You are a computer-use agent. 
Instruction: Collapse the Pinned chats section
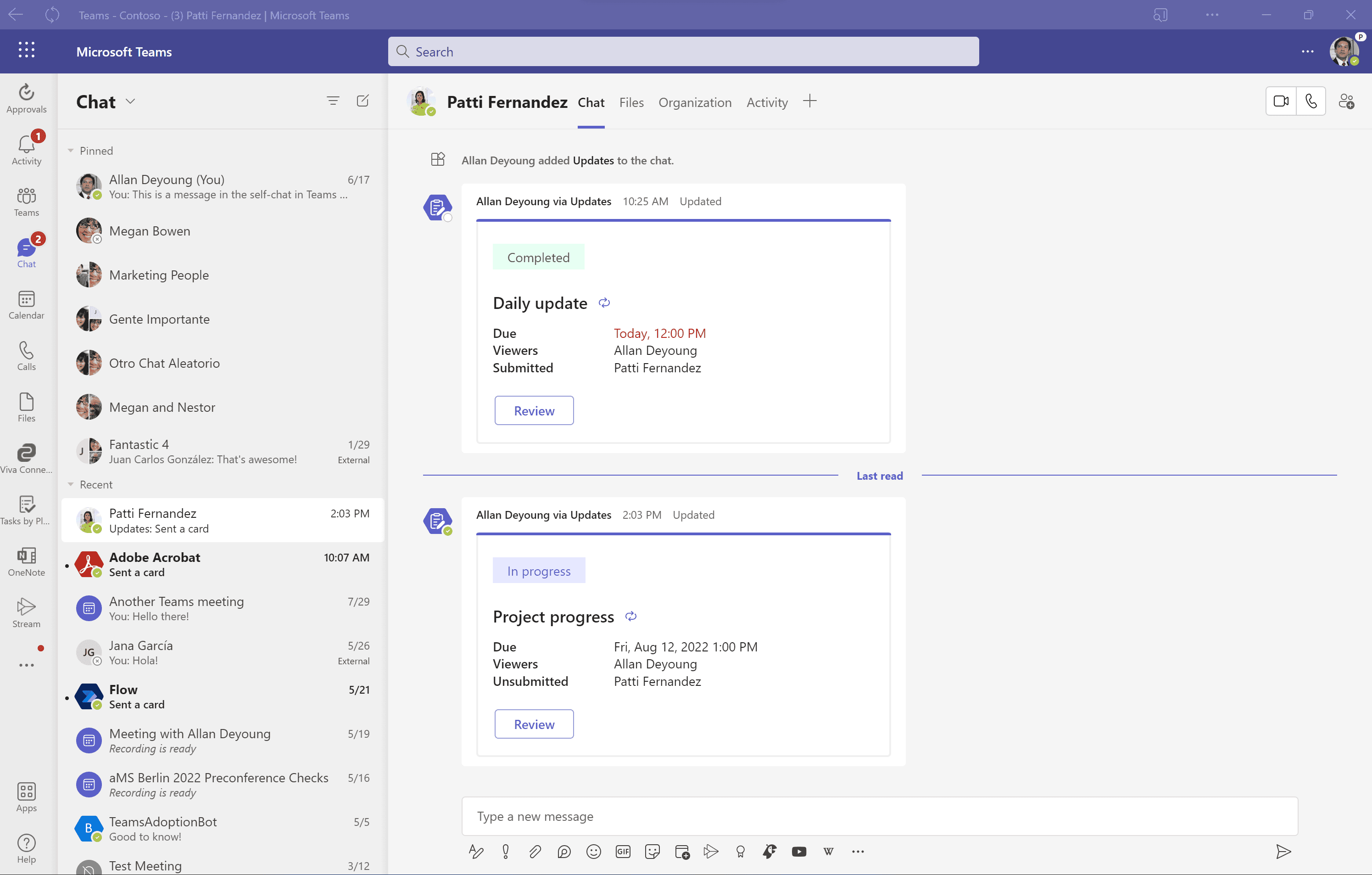(71, 151)
